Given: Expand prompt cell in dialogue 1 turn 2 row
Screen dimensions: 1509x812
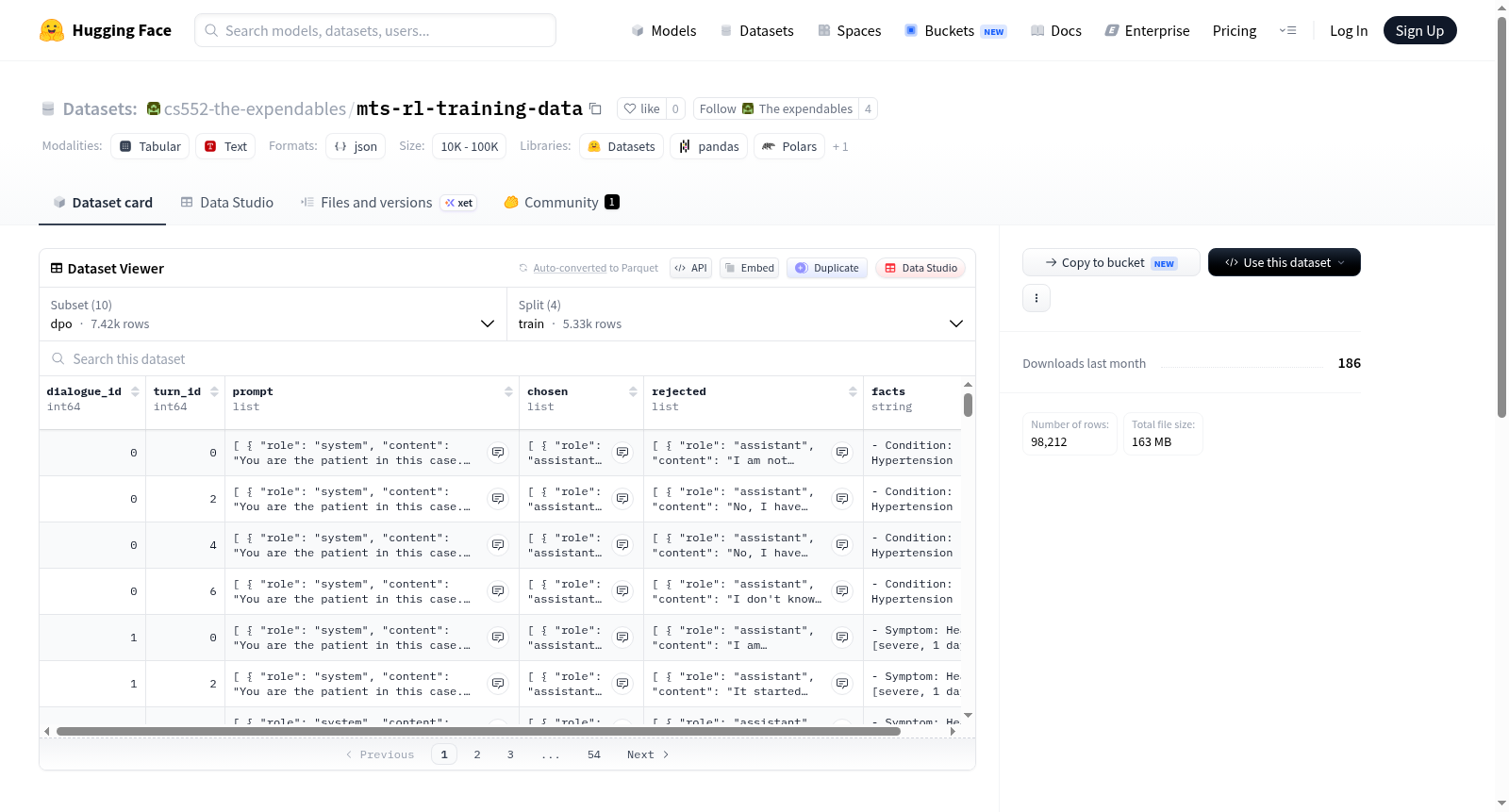Looking at the screenshot, I should 498,684.
